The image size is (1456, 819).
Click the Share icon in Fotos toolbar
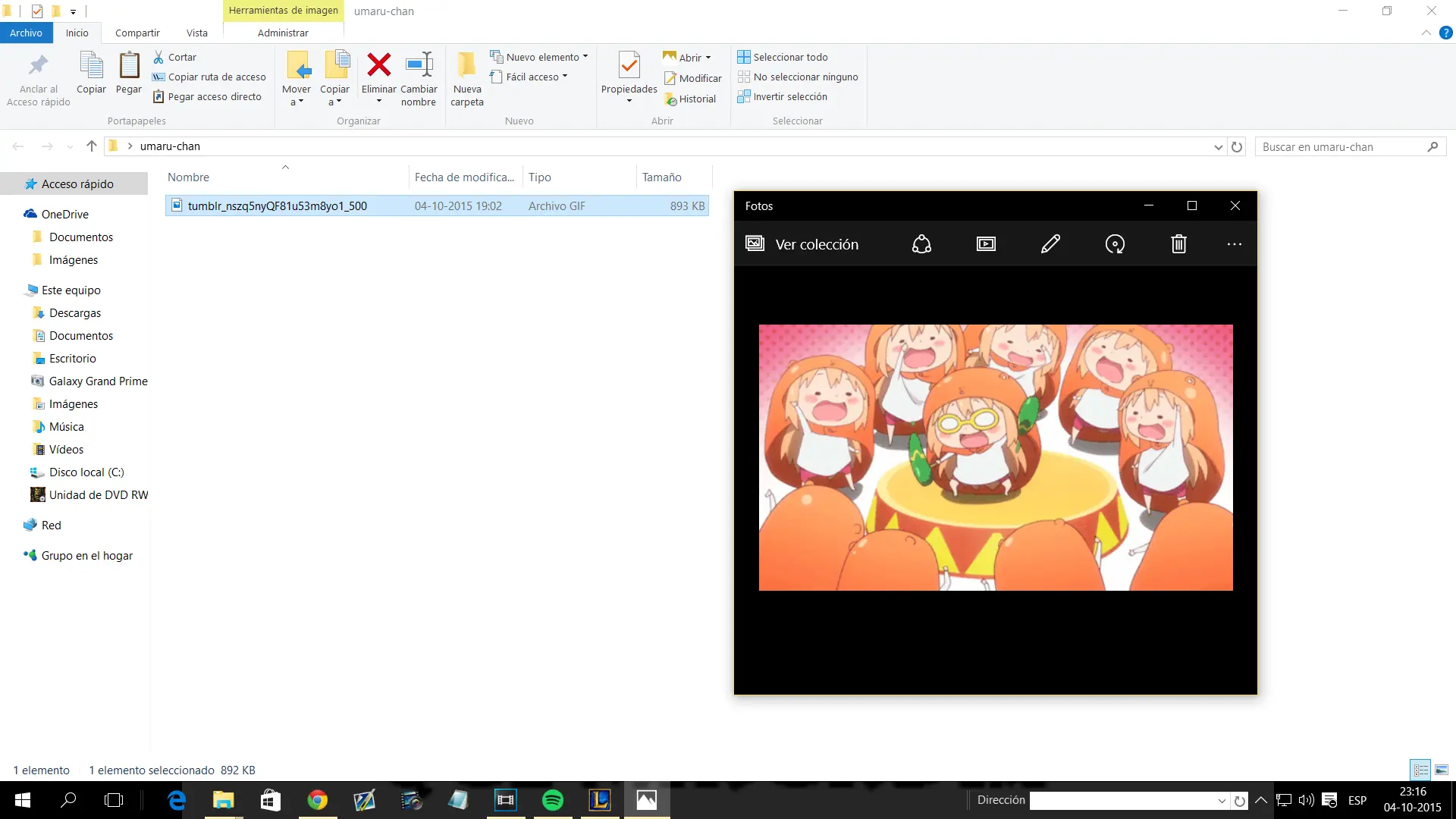click(x=921, y=244)
